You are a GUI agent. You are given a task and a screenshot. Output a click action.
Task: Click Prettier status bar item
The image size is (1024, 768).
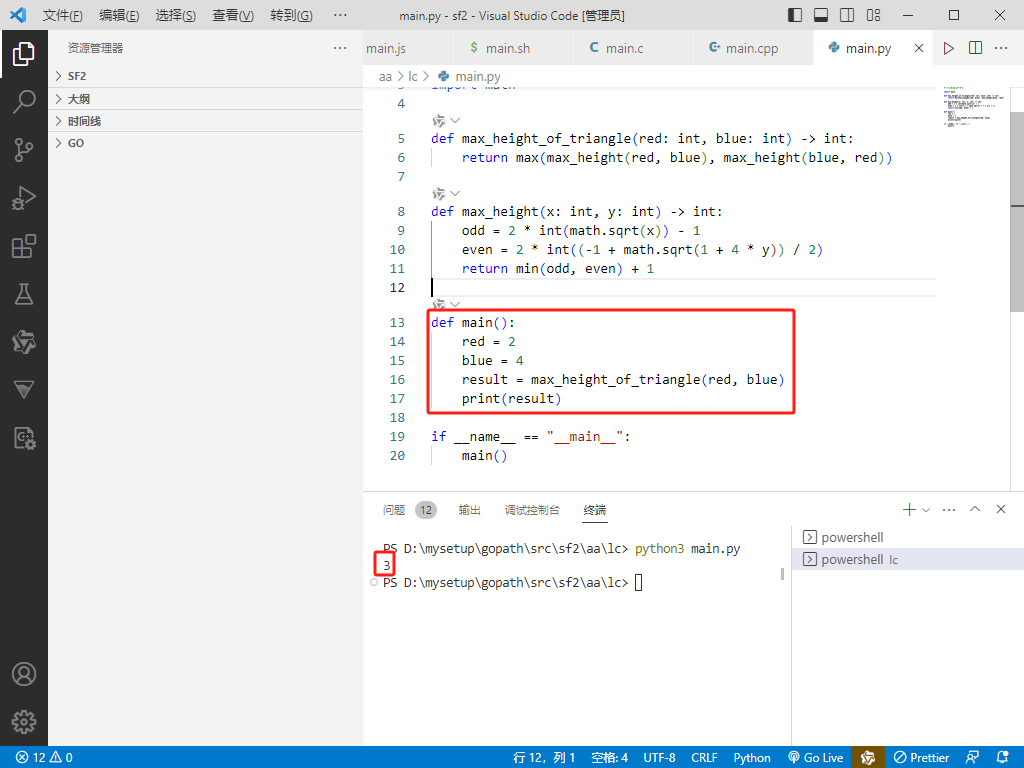pos(921,758)
